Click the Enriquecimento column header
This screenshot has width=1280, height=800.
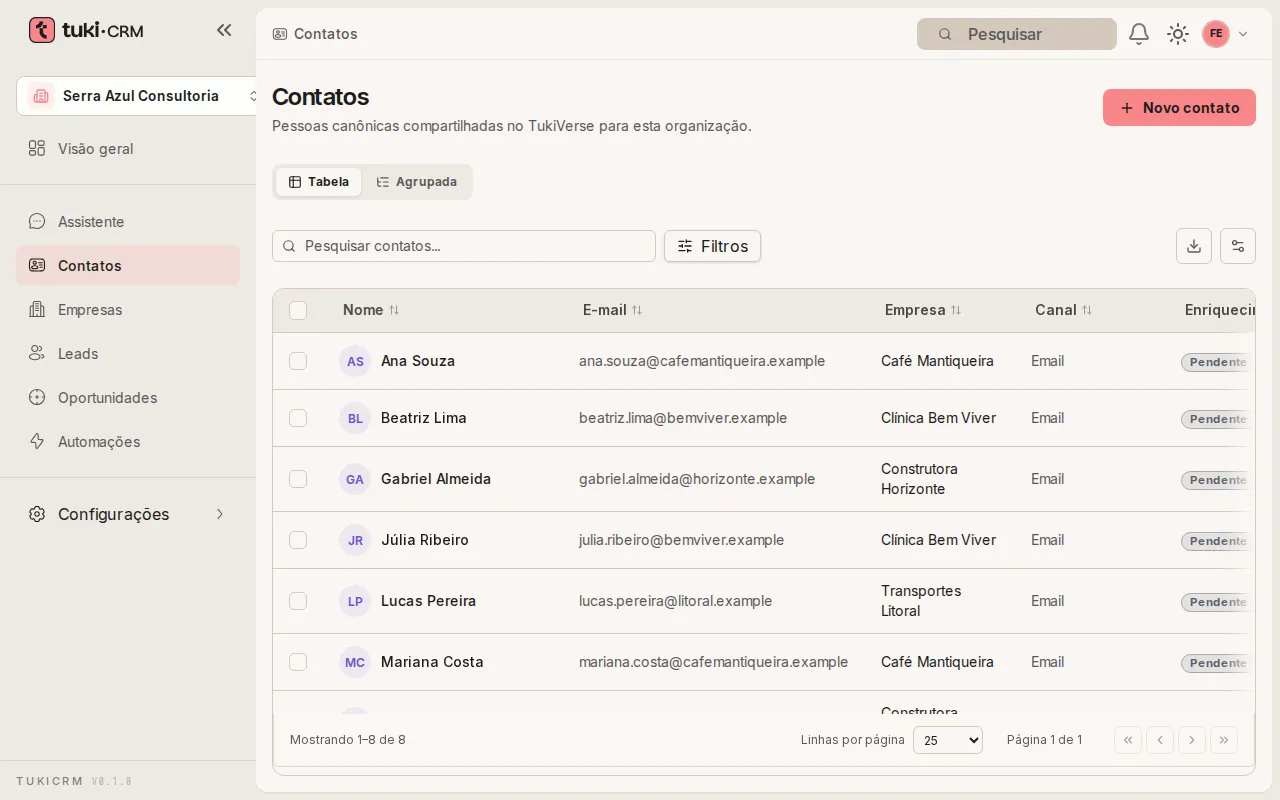pos(1219,310)
